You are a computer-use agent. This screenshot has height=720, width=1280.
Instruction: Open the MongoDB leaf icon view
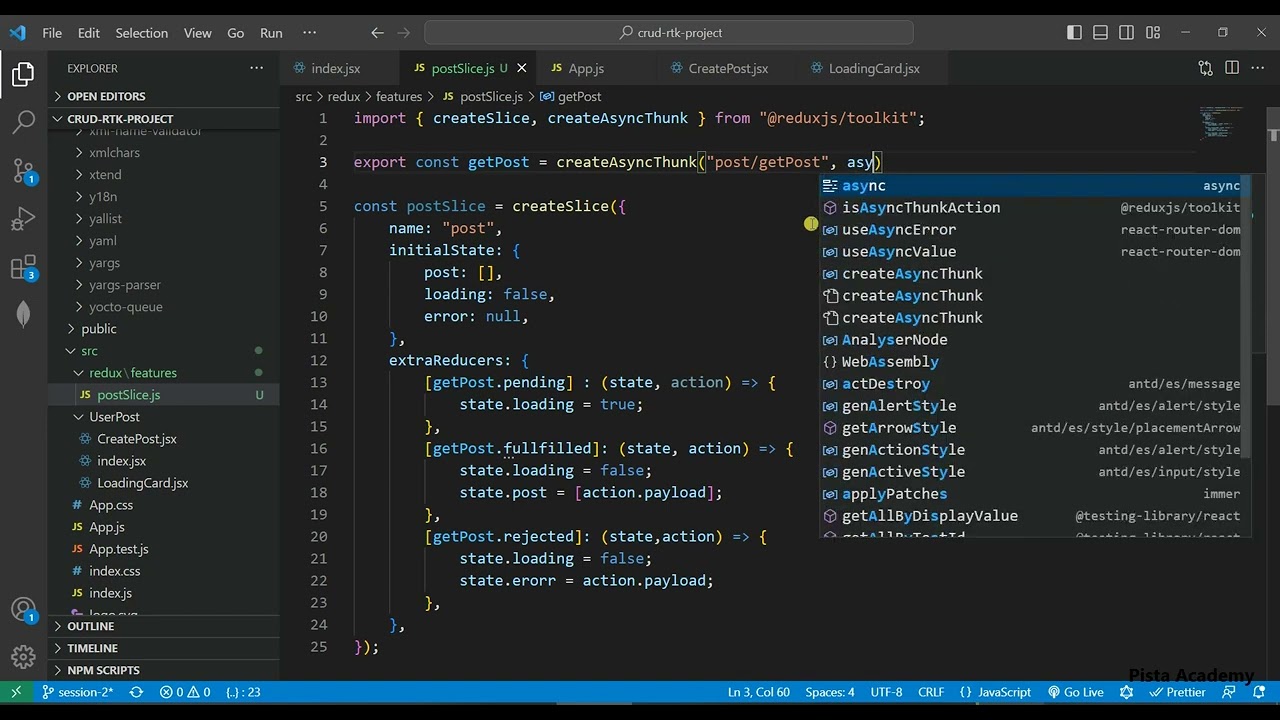[x=23, y=314]
